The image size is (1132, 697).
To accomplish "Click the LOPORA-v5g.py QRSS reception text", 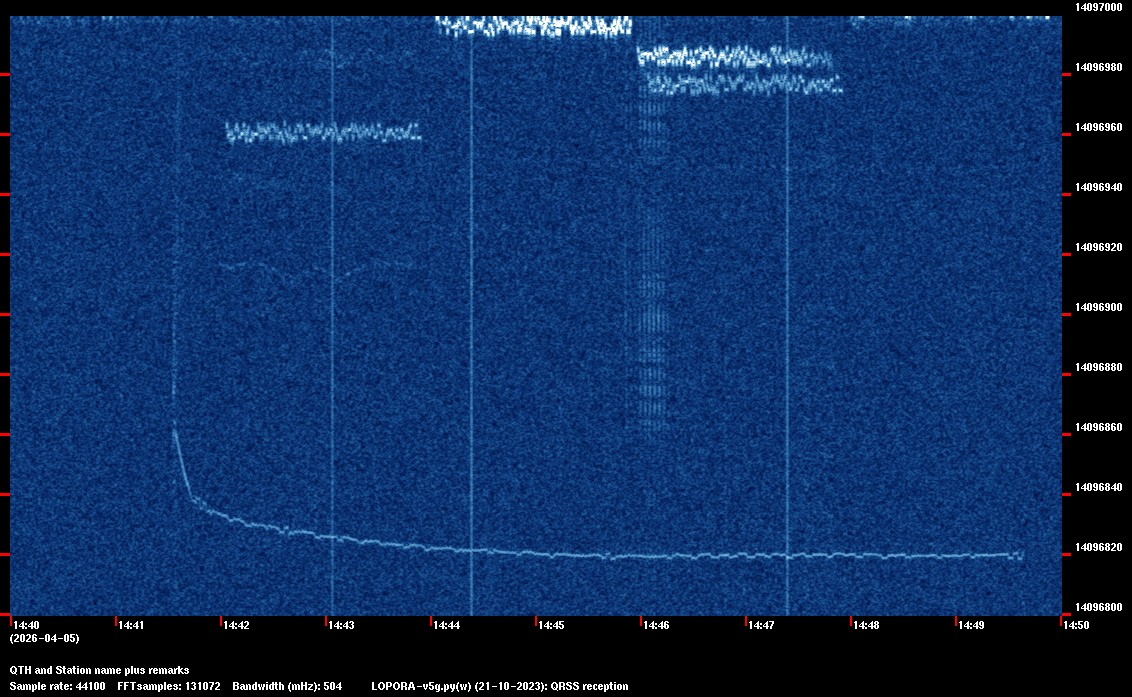I will 499,686.
